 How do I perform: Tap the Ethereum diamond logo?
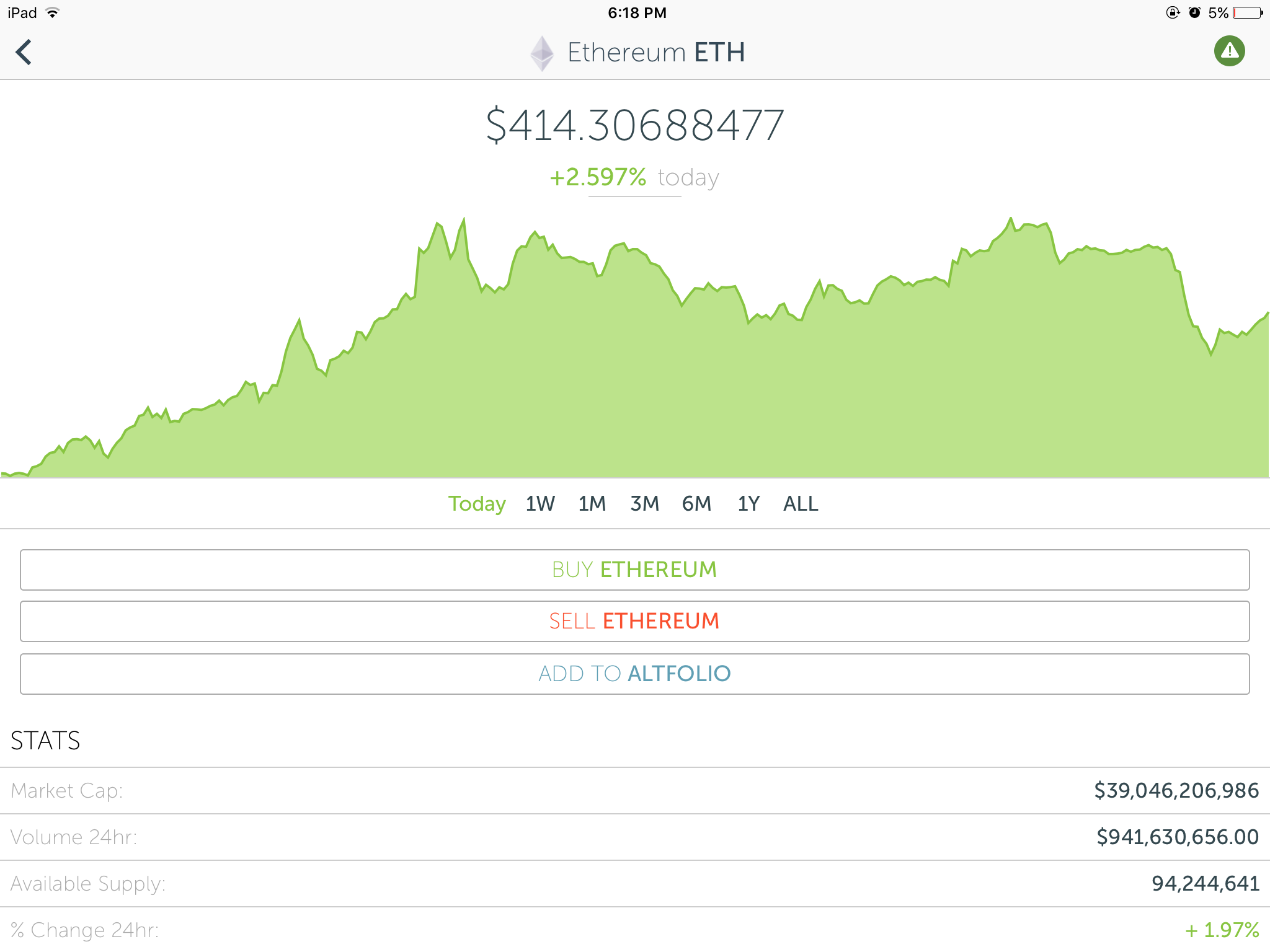click(542, 53)
